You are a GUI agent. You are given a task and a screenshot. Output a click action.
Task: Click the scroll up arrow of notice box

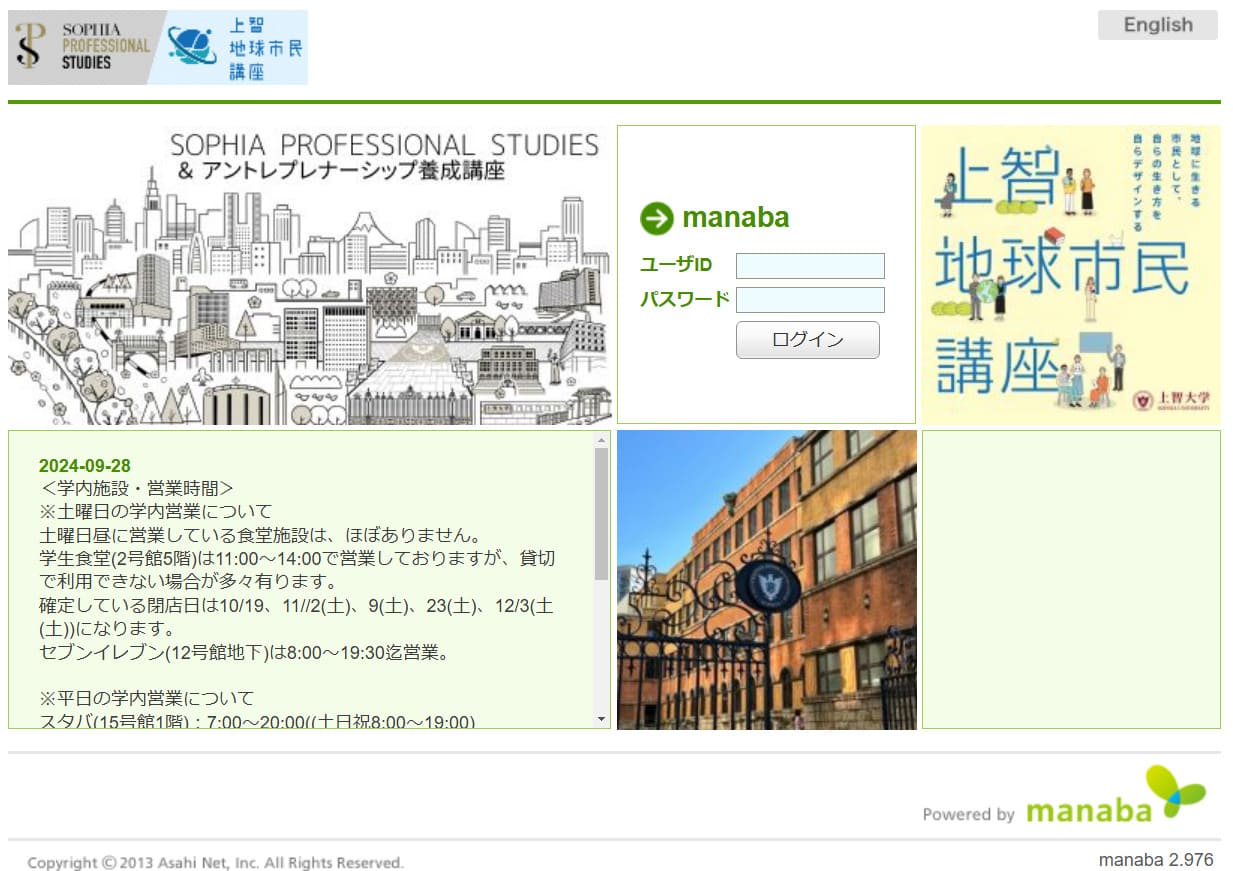(x=601, y=440)
